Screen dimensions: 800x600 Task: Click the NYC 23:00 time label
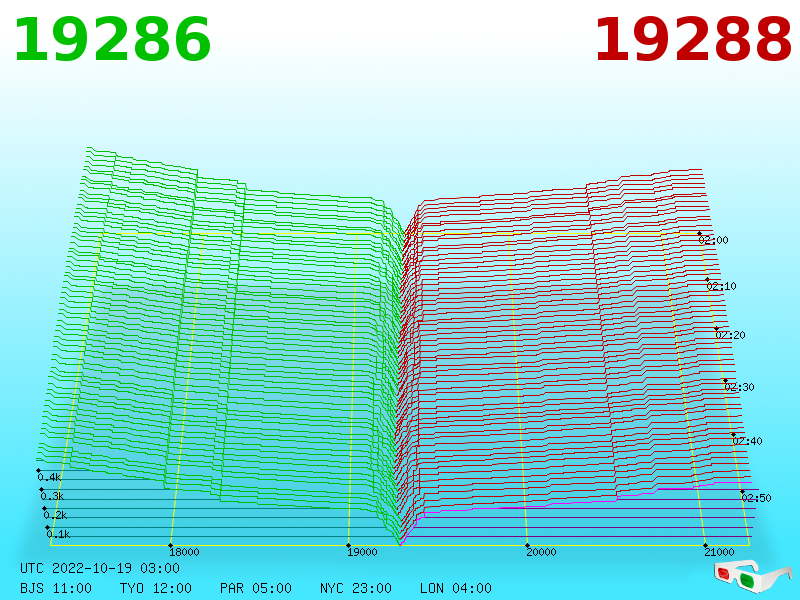point(356,588)
